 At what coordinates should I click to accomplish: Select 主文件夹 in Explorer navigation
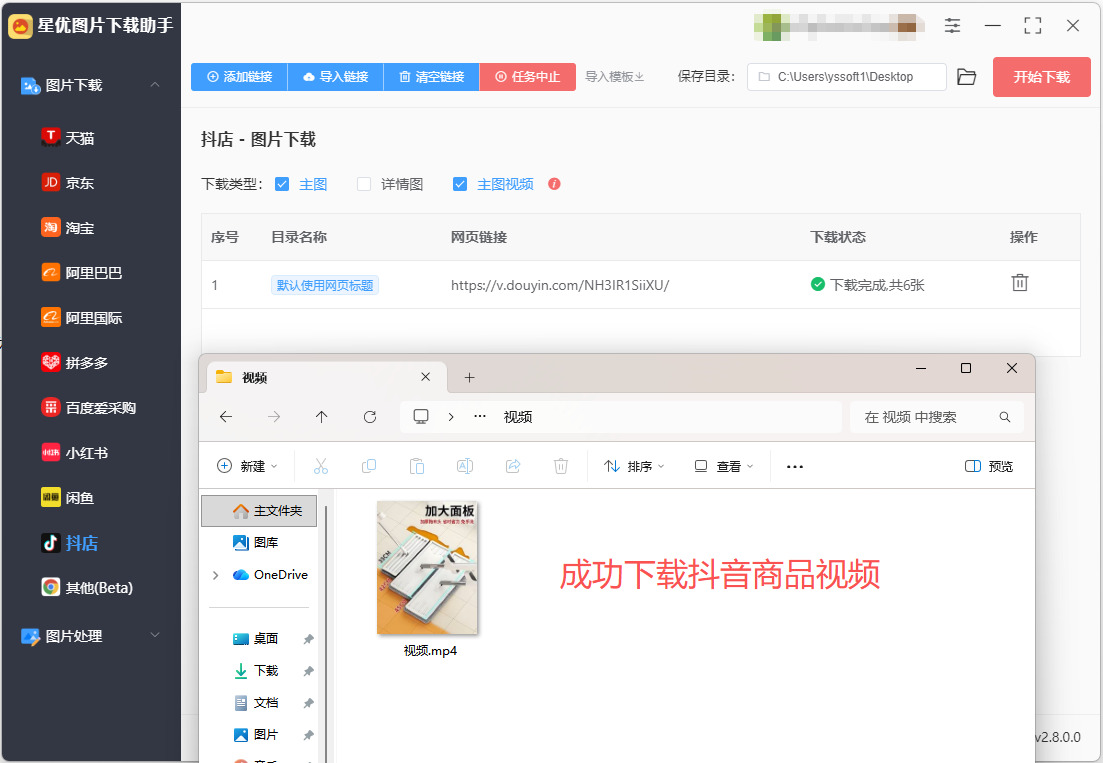point(259,511)
